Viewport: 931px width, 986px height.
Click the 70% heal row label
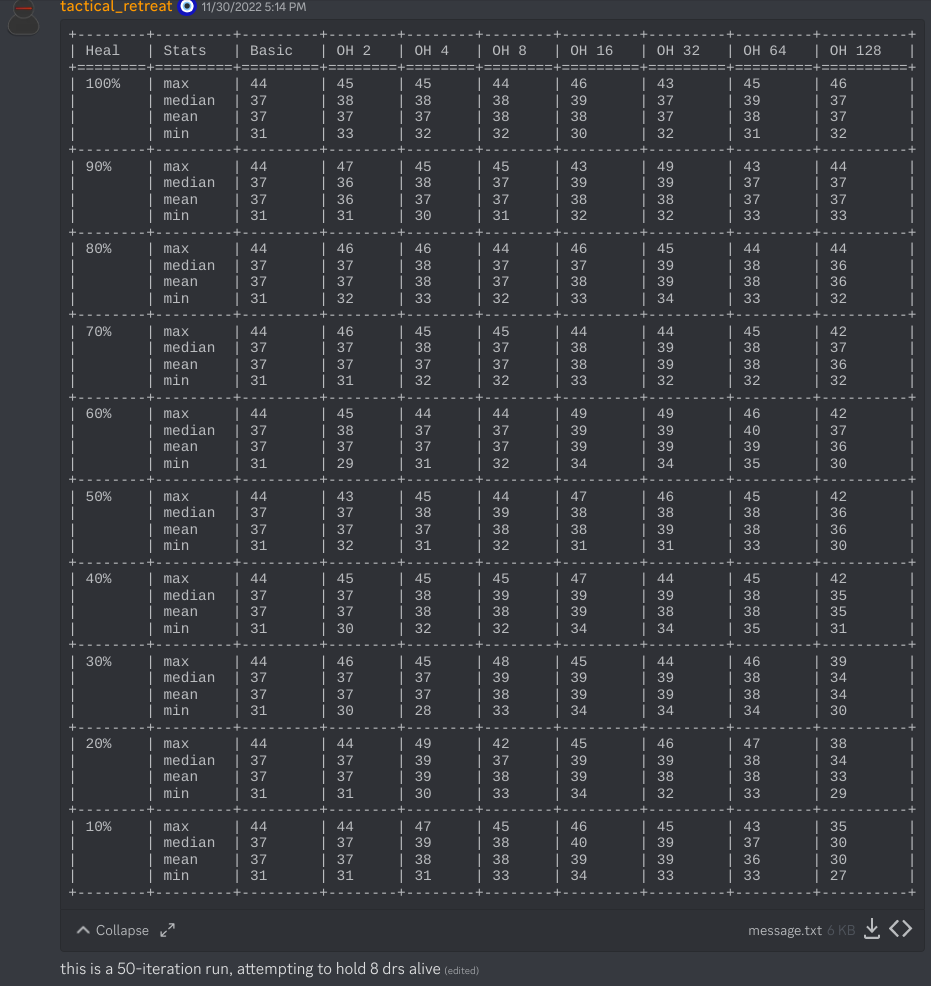98,331
